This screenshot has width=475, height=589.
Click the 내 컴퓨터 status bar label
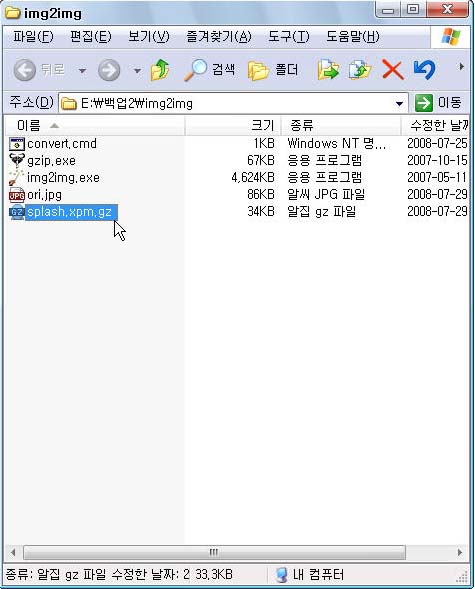(x=318, y=574)
